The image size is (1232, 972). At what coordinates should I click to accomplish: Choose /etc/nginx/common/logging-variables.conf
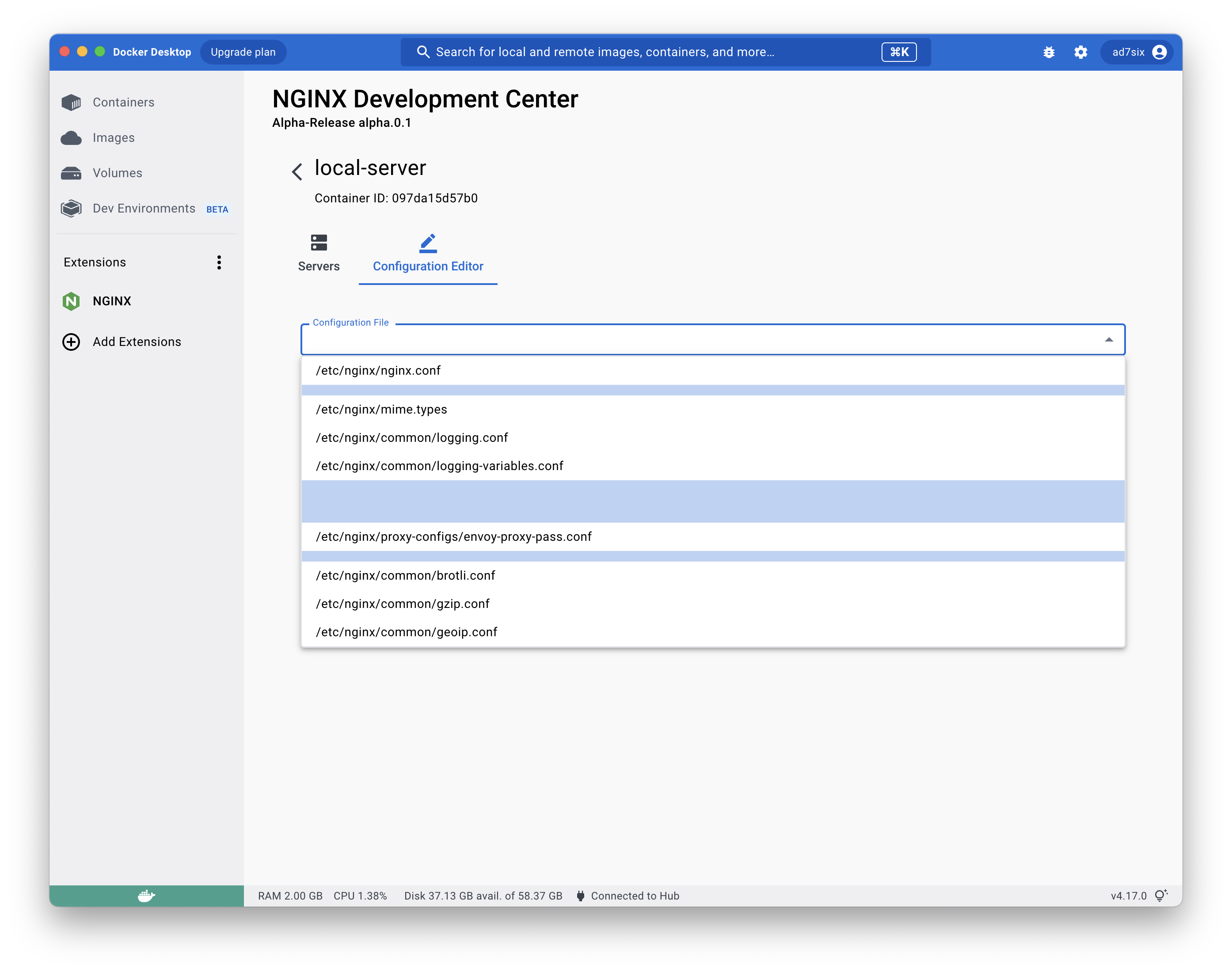(713, 466)
